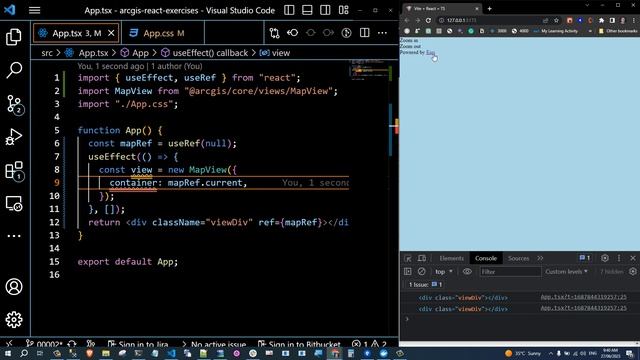Click 'export default App;' on line 15
The image size is (640, 360).
[x=128, y=262]
